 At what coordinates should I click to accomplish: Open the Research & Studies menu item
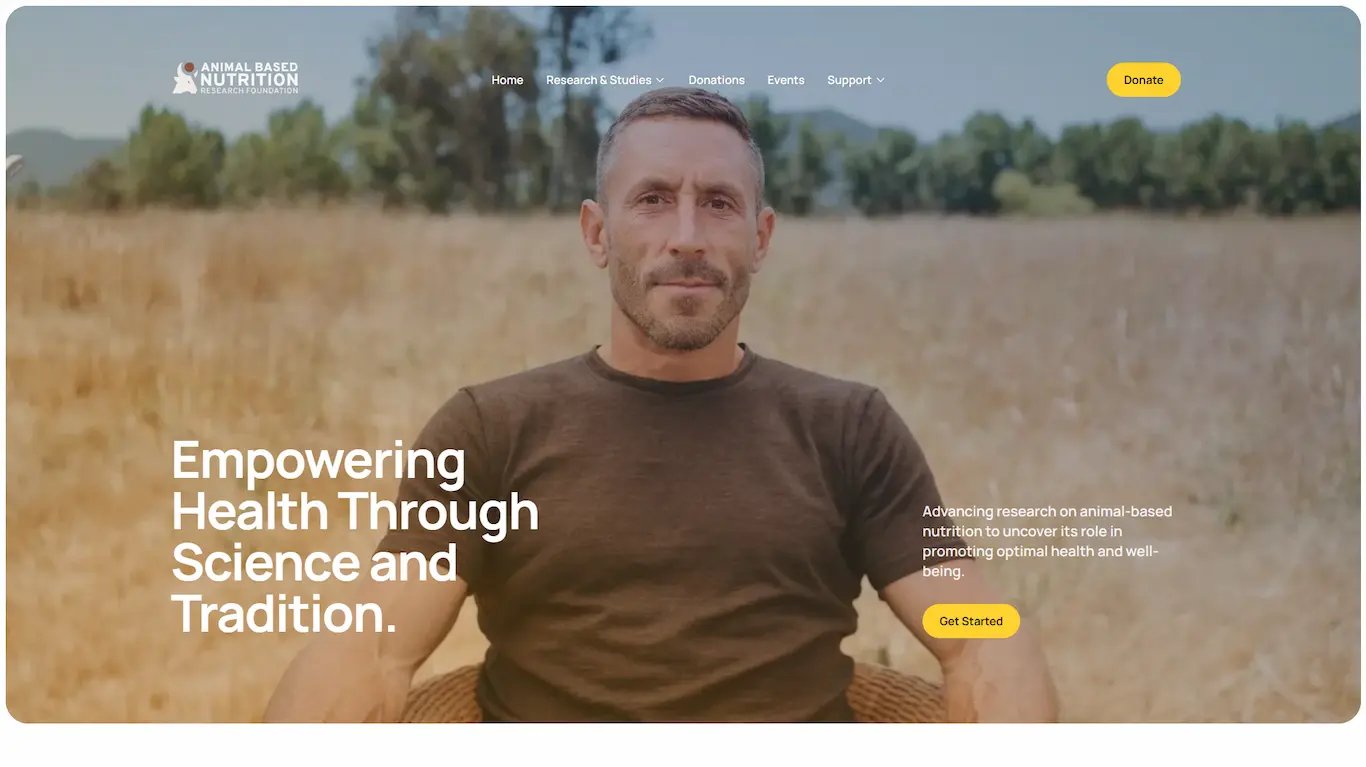tap(598, 80)
